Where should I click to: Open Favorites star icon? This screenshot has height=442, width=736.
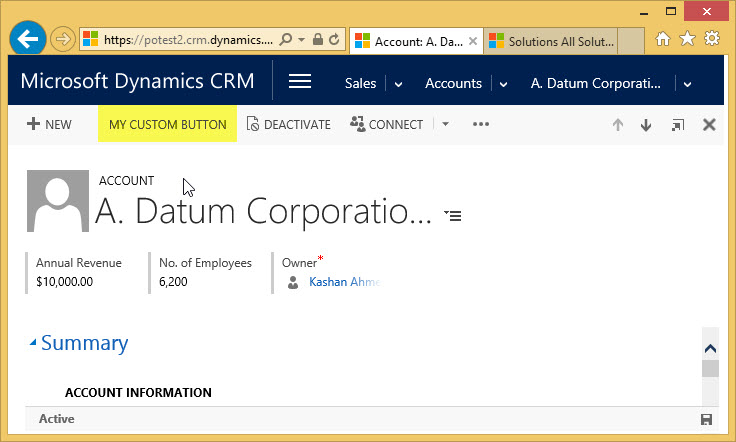point(687,38)
